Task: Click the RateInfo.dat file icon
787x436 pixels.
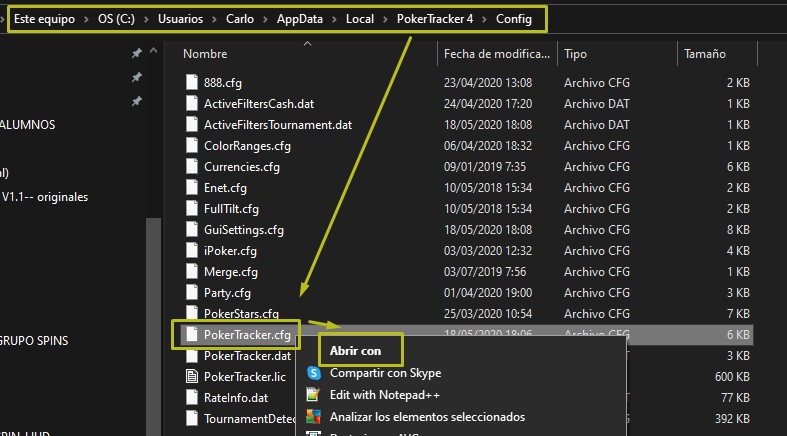Action: pos(192,397)
